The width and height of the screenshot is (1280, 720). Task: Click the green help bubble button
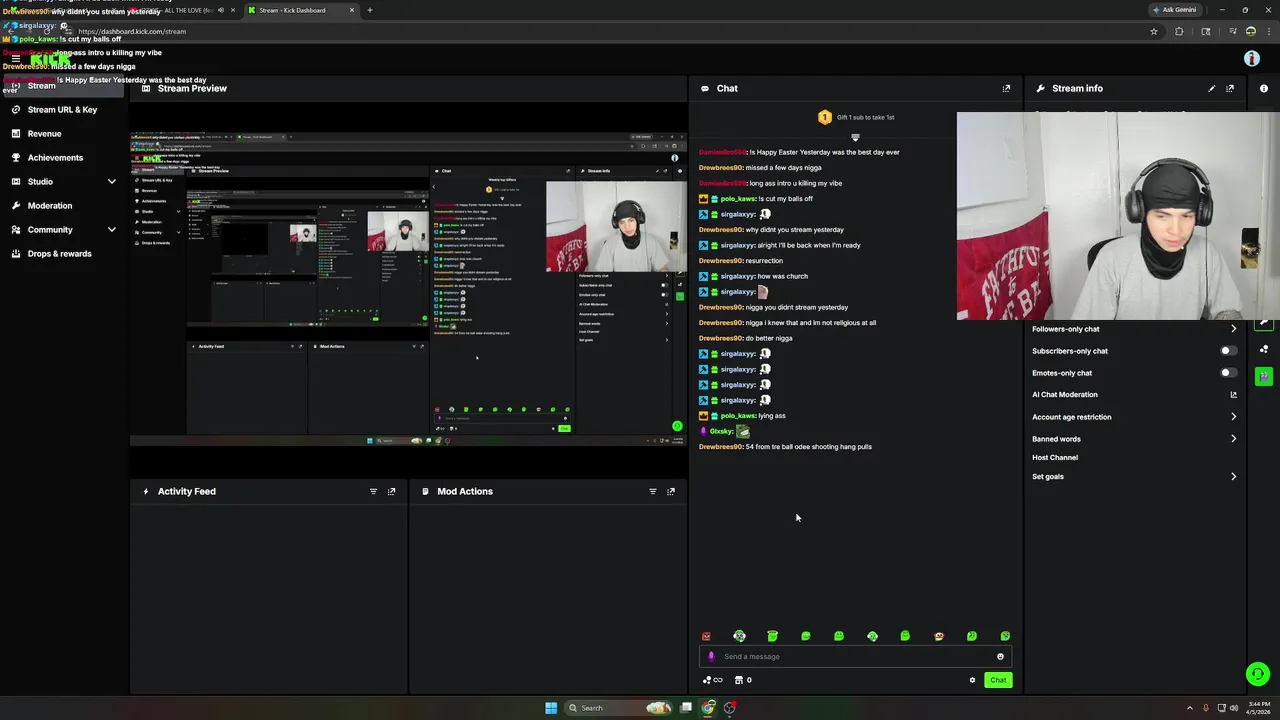(1258, 675)
